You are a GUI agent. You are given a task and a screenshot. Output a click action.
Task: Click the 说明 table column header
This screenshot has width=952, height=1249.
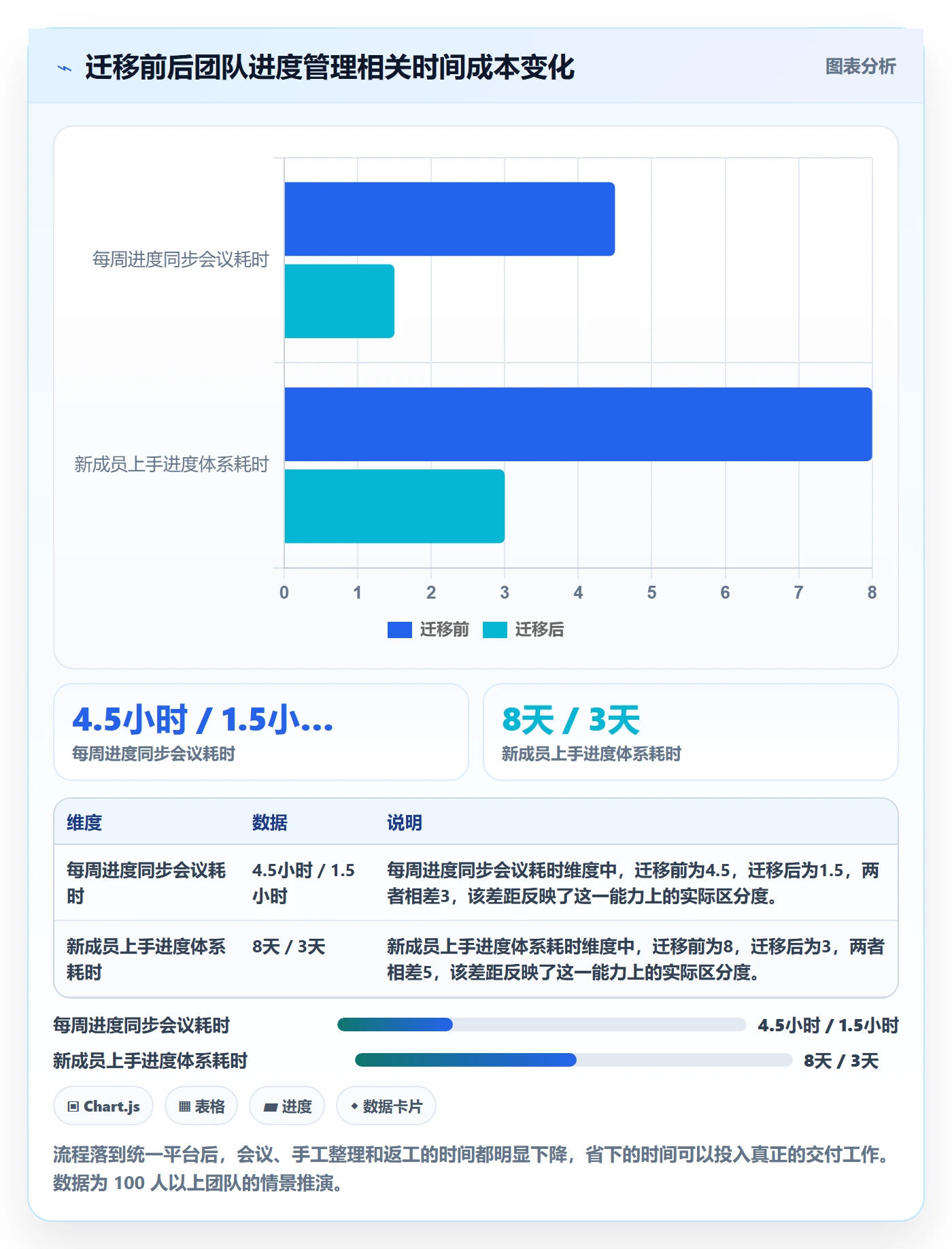pos(405,822)
